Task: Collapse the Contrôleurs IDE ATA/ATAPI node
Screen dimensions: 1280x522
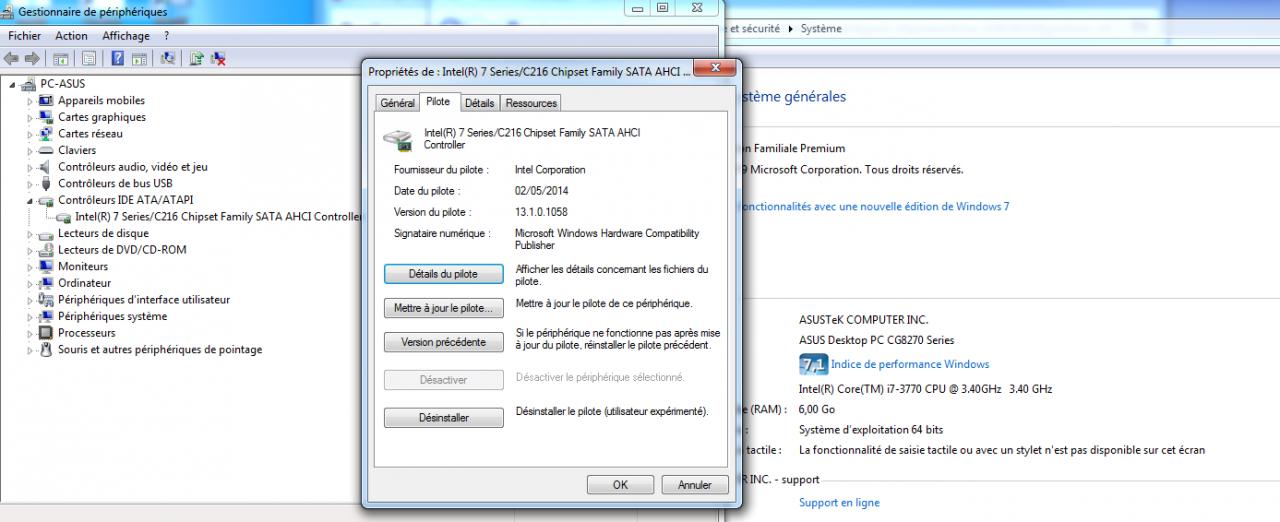Action: (30, 200)
